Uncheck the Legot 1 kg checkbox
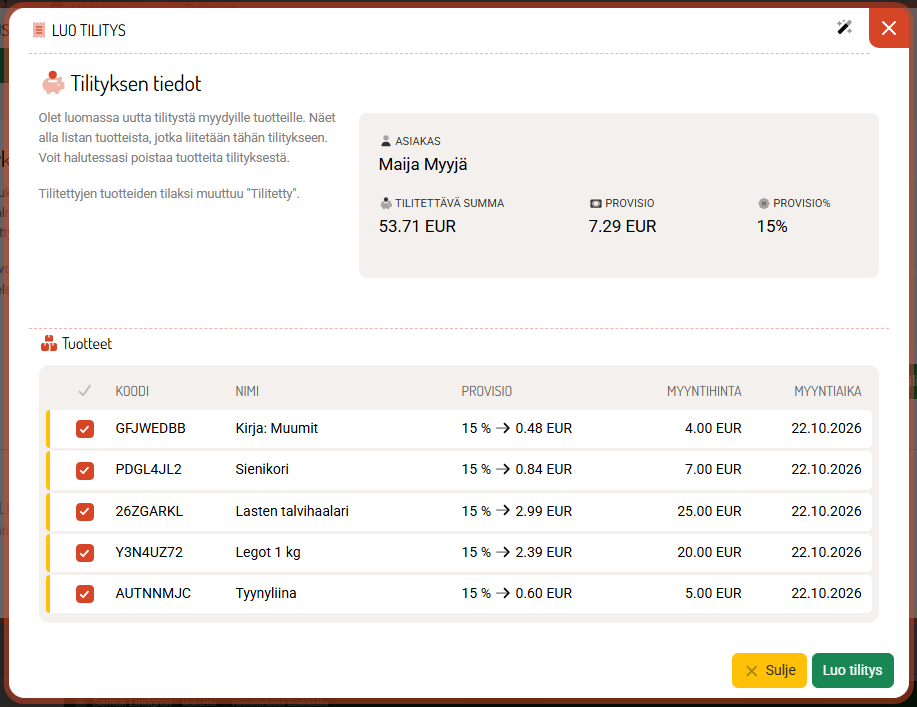 pos(85,553)
